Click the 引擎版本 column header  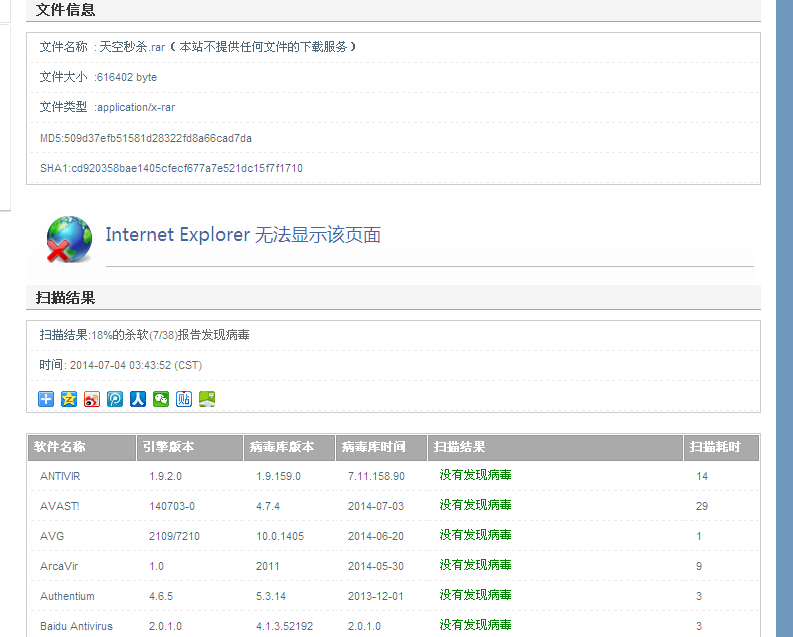pyautogui.click(x=168, y=447)
